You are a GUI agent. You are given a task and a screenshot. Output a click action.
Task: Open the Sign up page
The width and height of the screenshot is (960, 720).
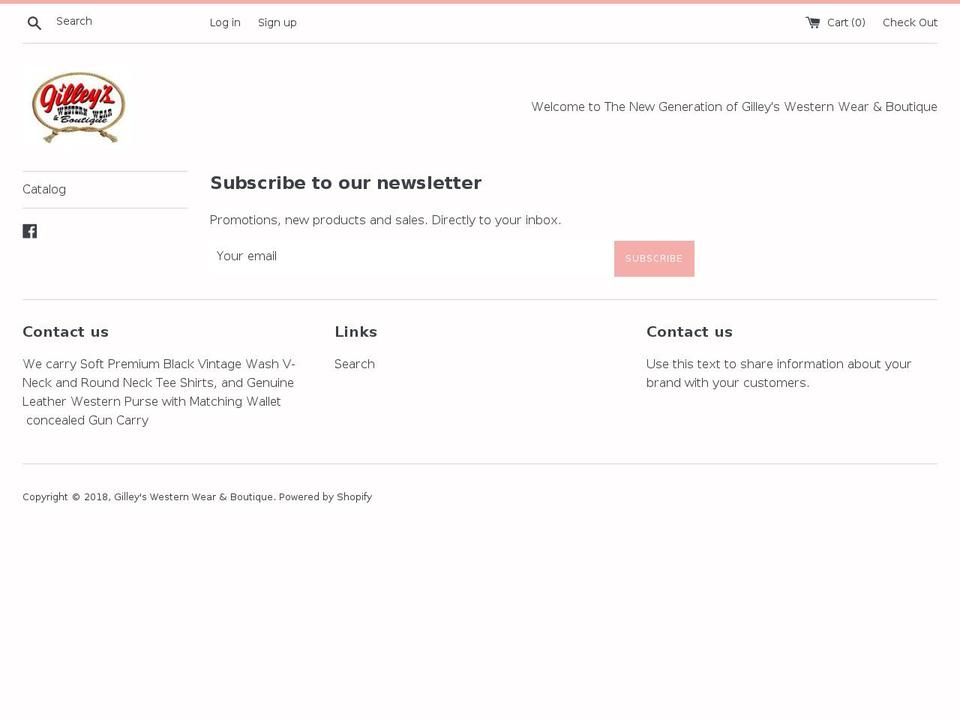pyautogui.click(x=277, y=23)
